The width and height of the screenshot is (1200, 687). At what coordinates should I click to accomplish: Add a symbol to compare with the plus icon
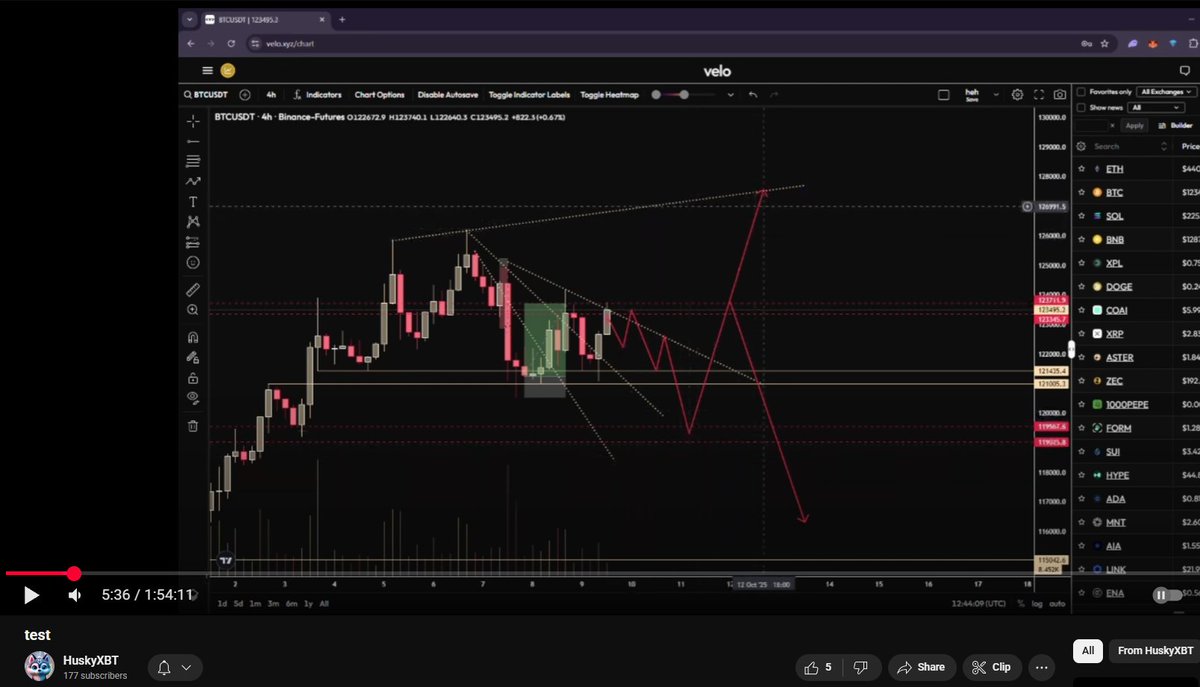pyautogui.click(x=245, y=95)
